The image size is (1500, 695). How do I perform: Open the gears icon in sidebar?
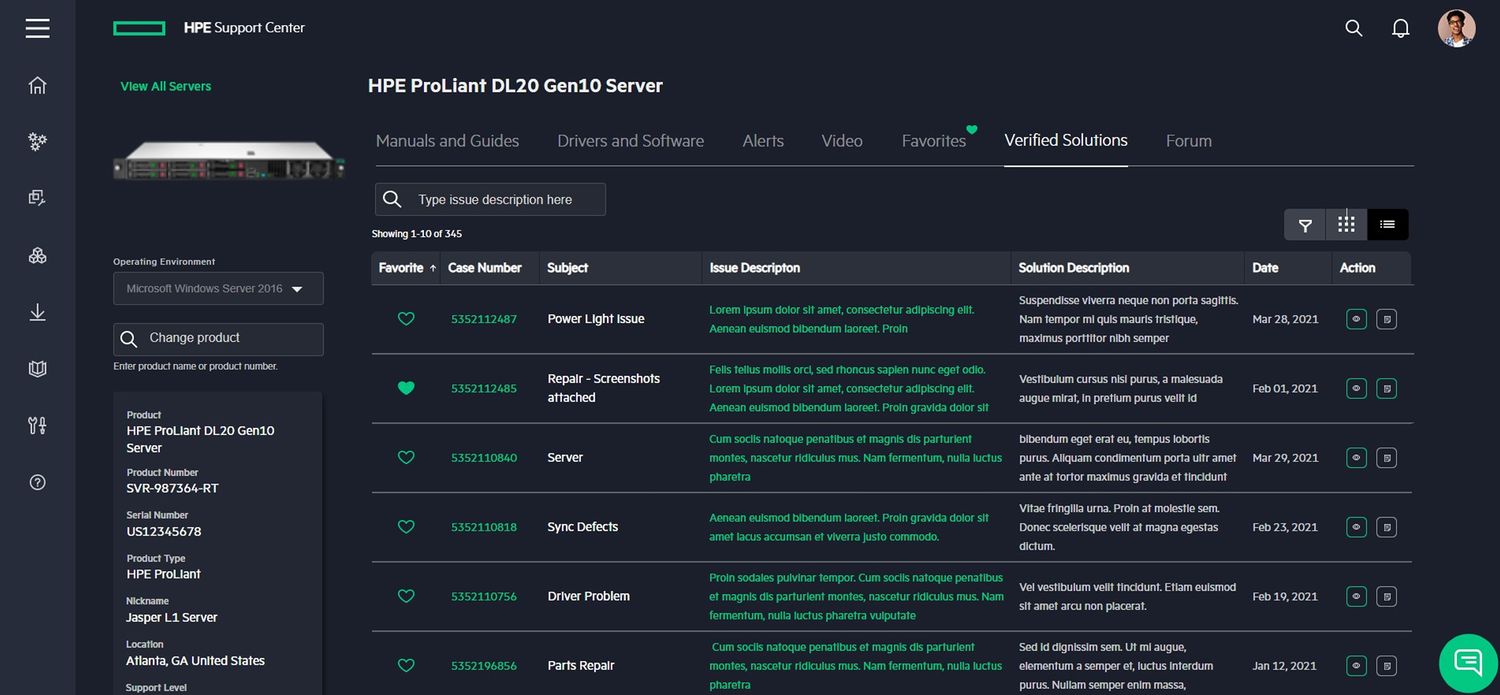coord(38,142)
